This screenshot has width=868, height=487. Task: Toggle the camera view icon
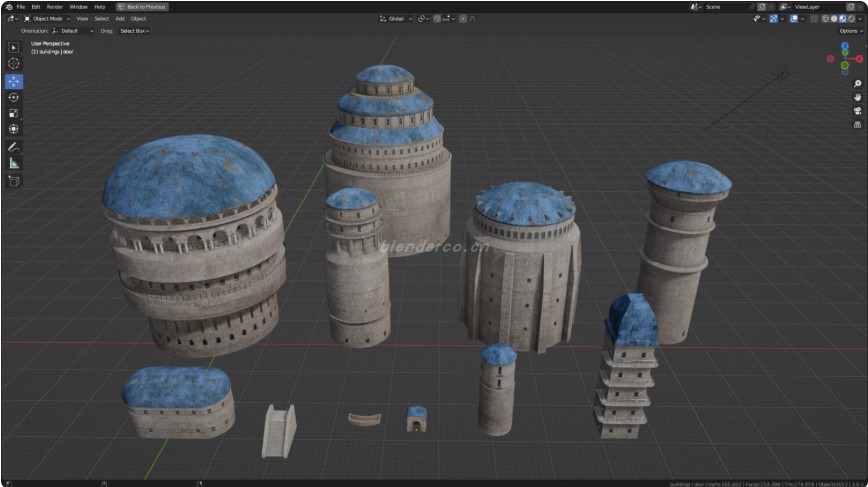[x=857, y=111]
